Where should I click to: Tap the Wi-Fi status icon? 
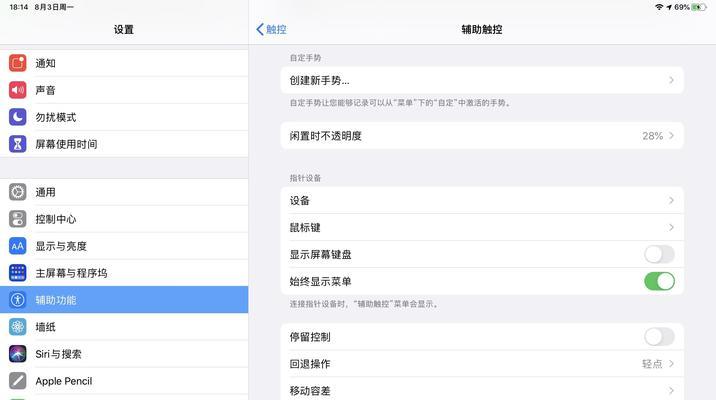click(659, 7)
